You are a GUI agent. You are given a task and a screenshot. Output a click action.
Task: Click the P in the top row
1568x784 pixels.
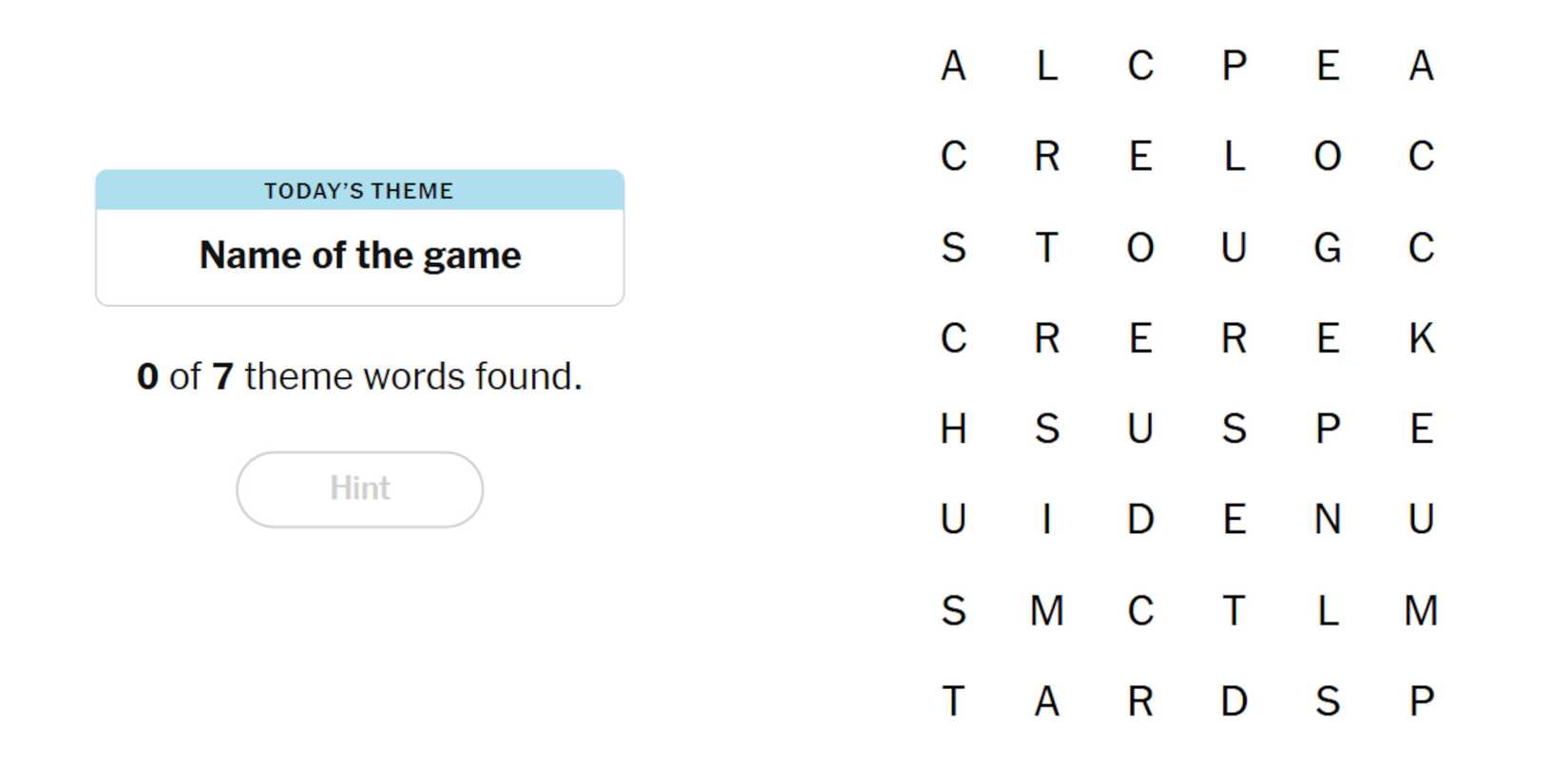(x=1234, y=65)
